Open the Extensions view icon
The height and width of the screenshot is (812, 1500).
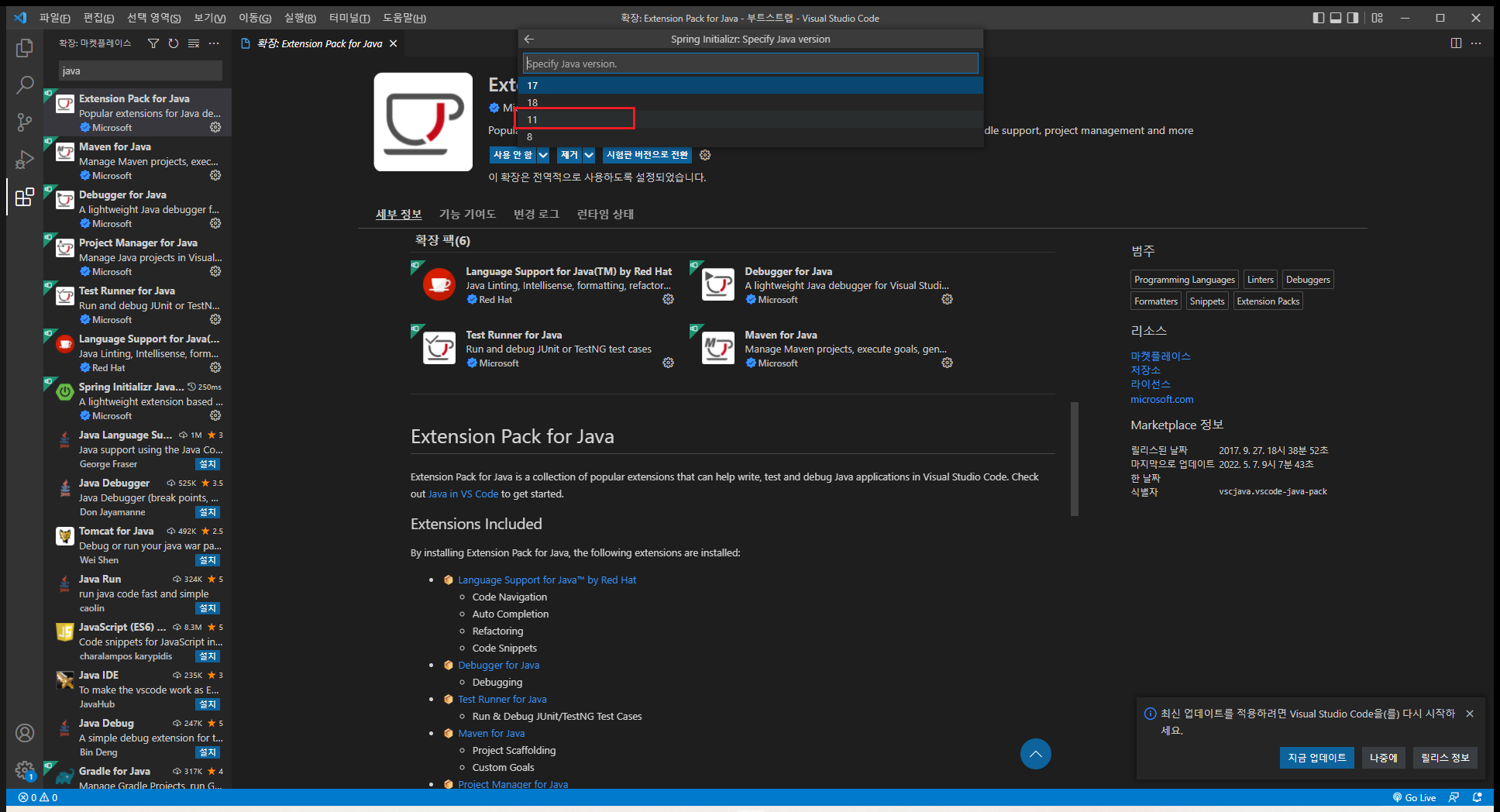25,197
